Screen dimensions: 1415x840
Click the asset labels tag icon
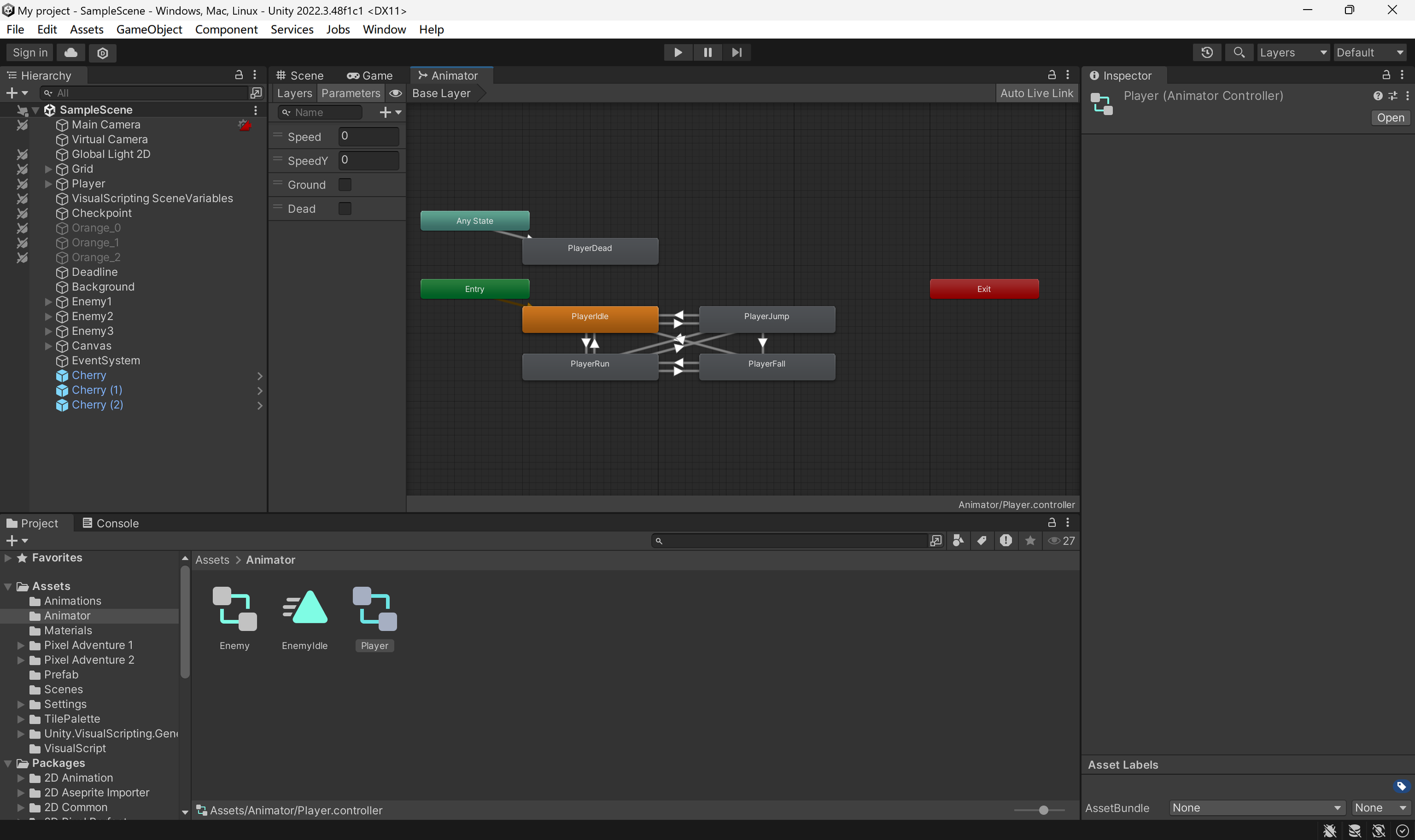click(x=1401, y=786)
